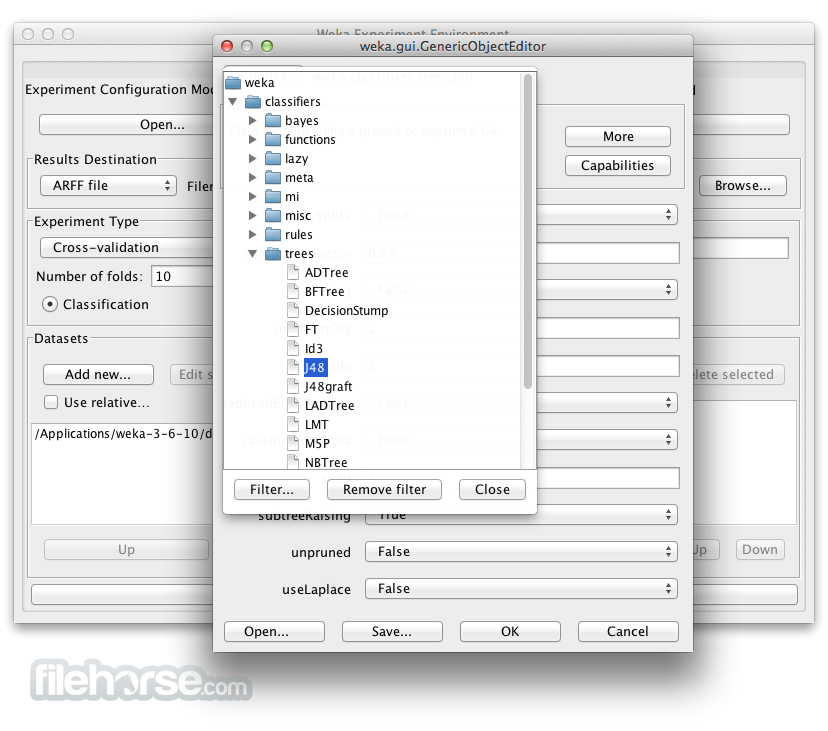828x731 pixels.
Task: Select DecisionStump in the tree
Action: [346, 311]
